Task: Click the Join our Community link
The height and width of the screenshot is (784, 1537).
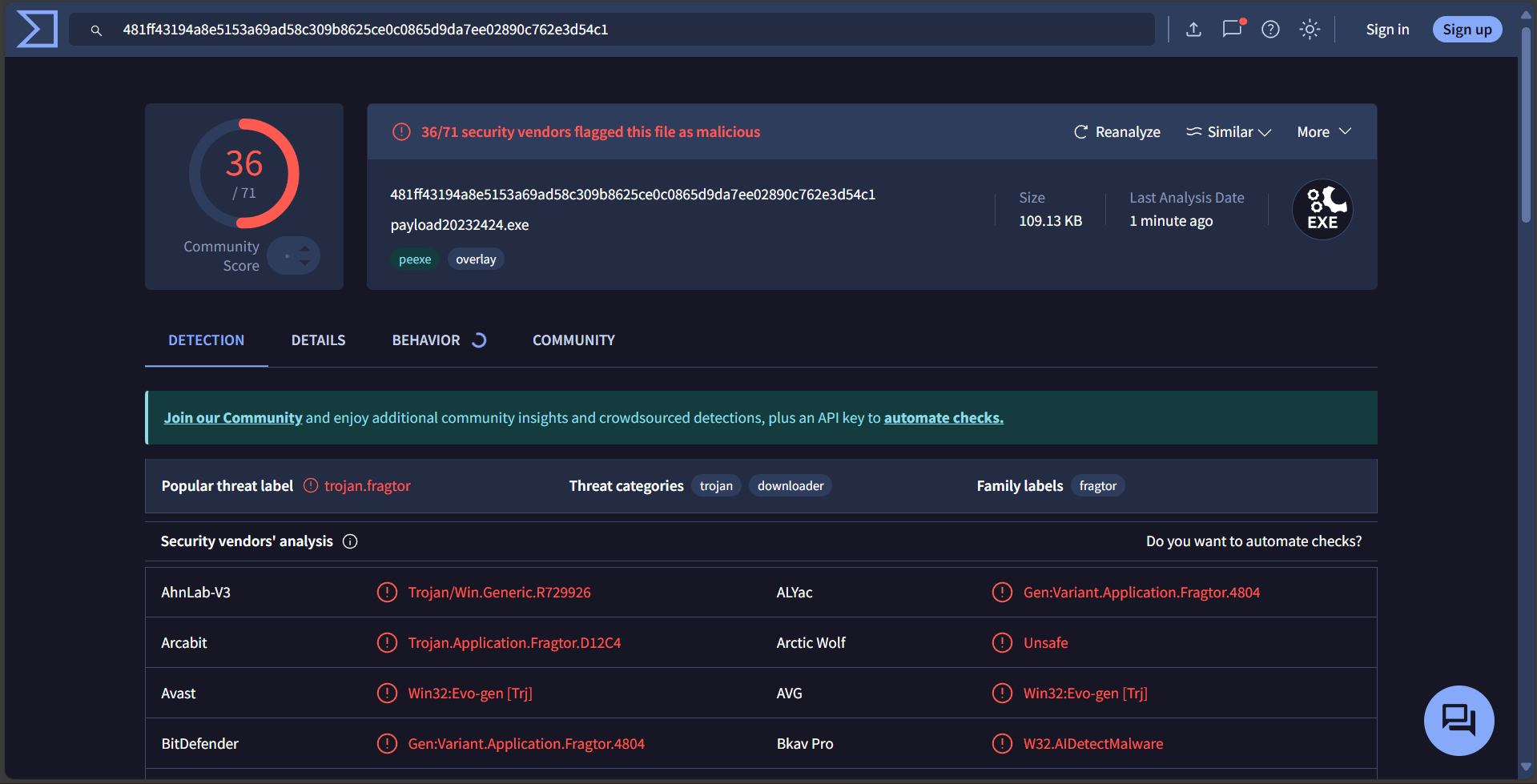Action: [x=233, y=418]
